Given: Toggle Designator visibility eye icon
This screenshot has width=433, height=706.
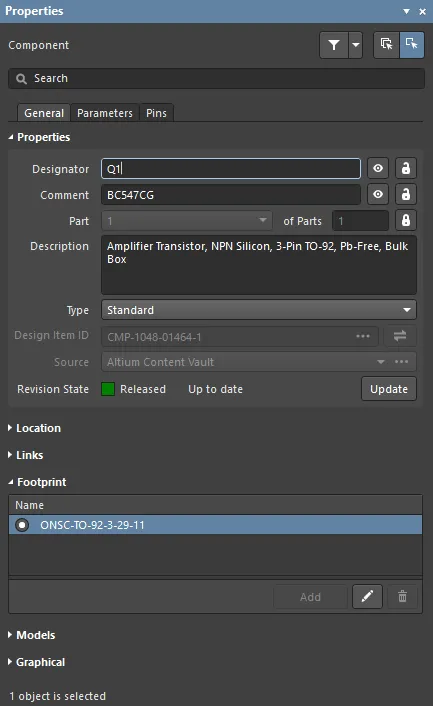Looking at the screenshot, I should click(378, 168).
